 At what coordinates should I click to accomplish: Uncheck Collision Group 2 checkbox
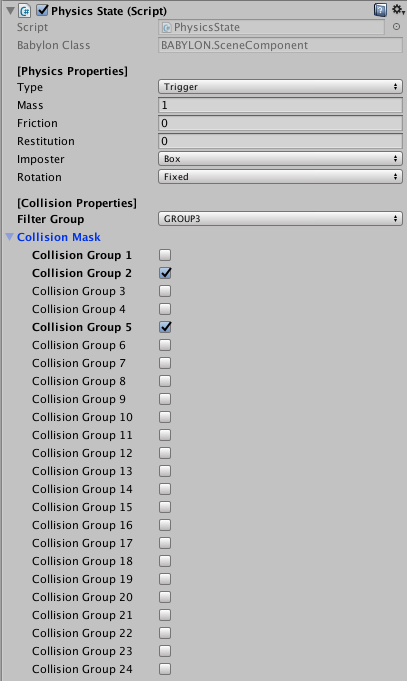[x=165, y=273]
